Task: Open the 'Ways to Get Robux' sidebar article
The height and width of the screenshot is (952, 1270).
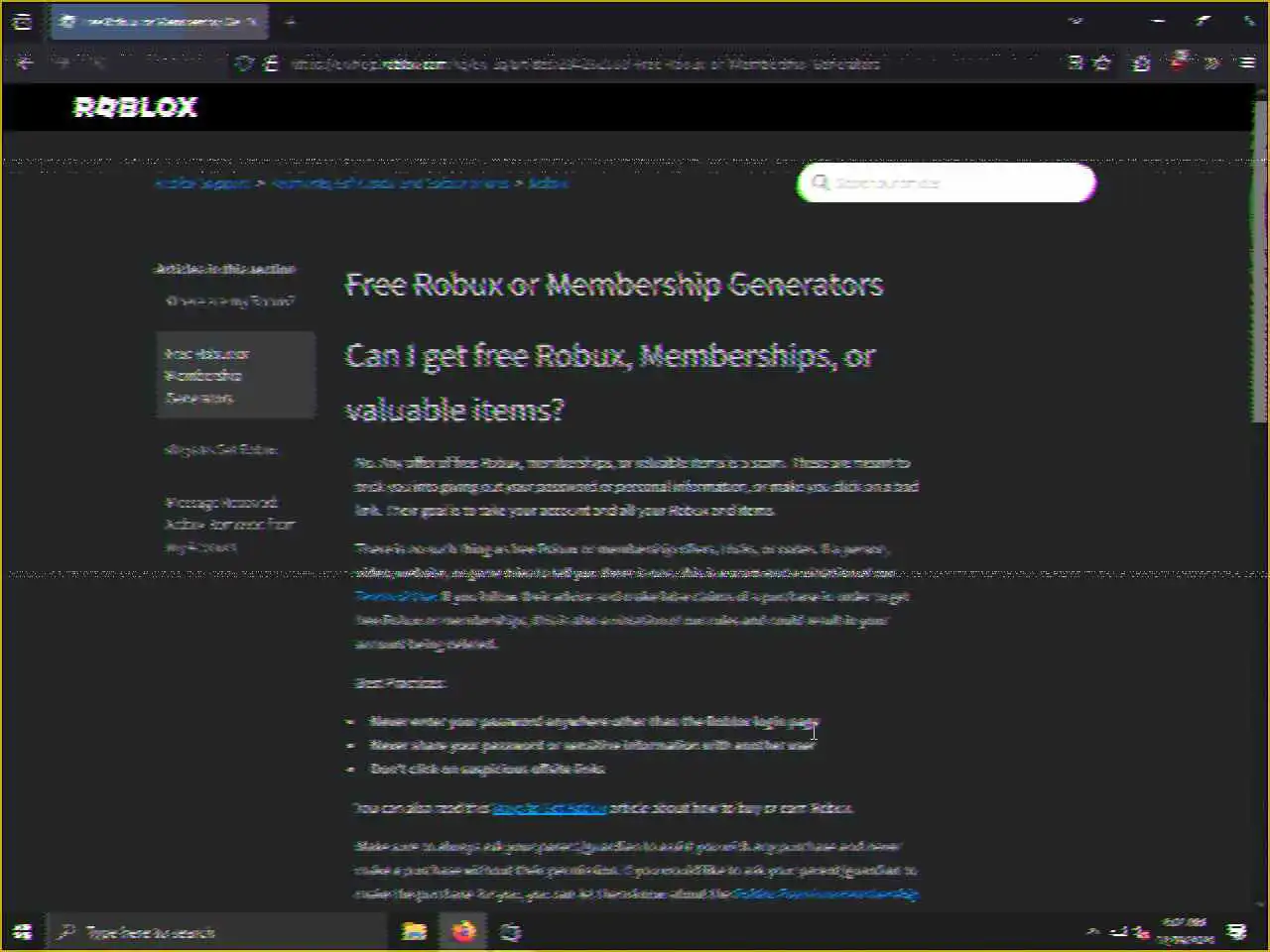Action: click(x=221, y=450)
